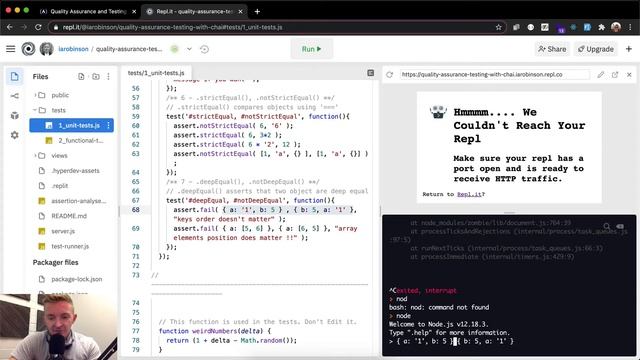The height and width of the screenshot is (360, 640).
Task: Open preview in new tab icon
Action: point(615,75)
